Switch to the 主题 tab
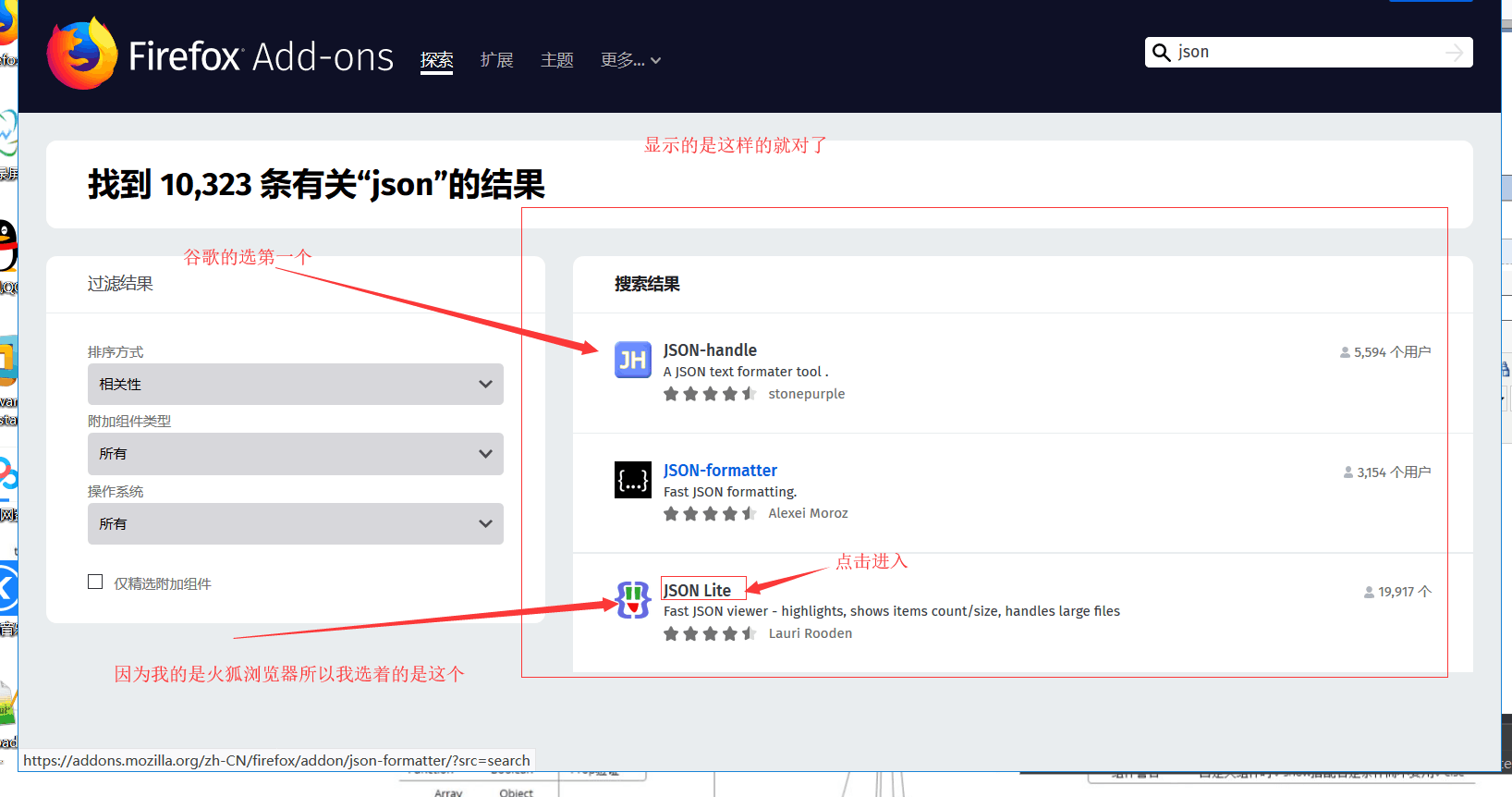This screenshot has width=1512, height=797. 556,60
